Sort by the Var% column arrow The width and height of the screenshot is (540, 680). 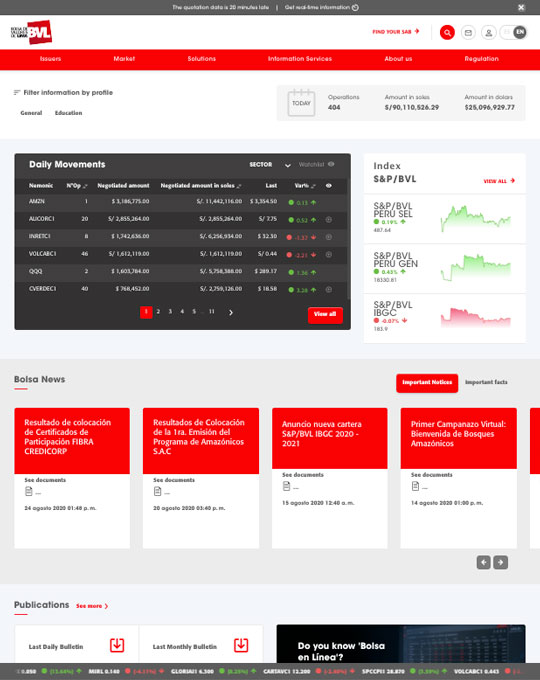click(x=313, y=186)
